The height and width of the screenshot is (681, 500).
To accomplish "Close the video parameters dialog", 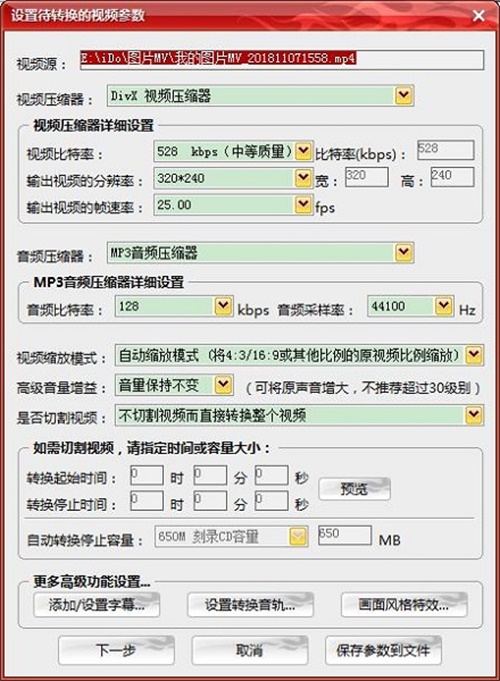I will pyautogui.click(x=479, y=16).
